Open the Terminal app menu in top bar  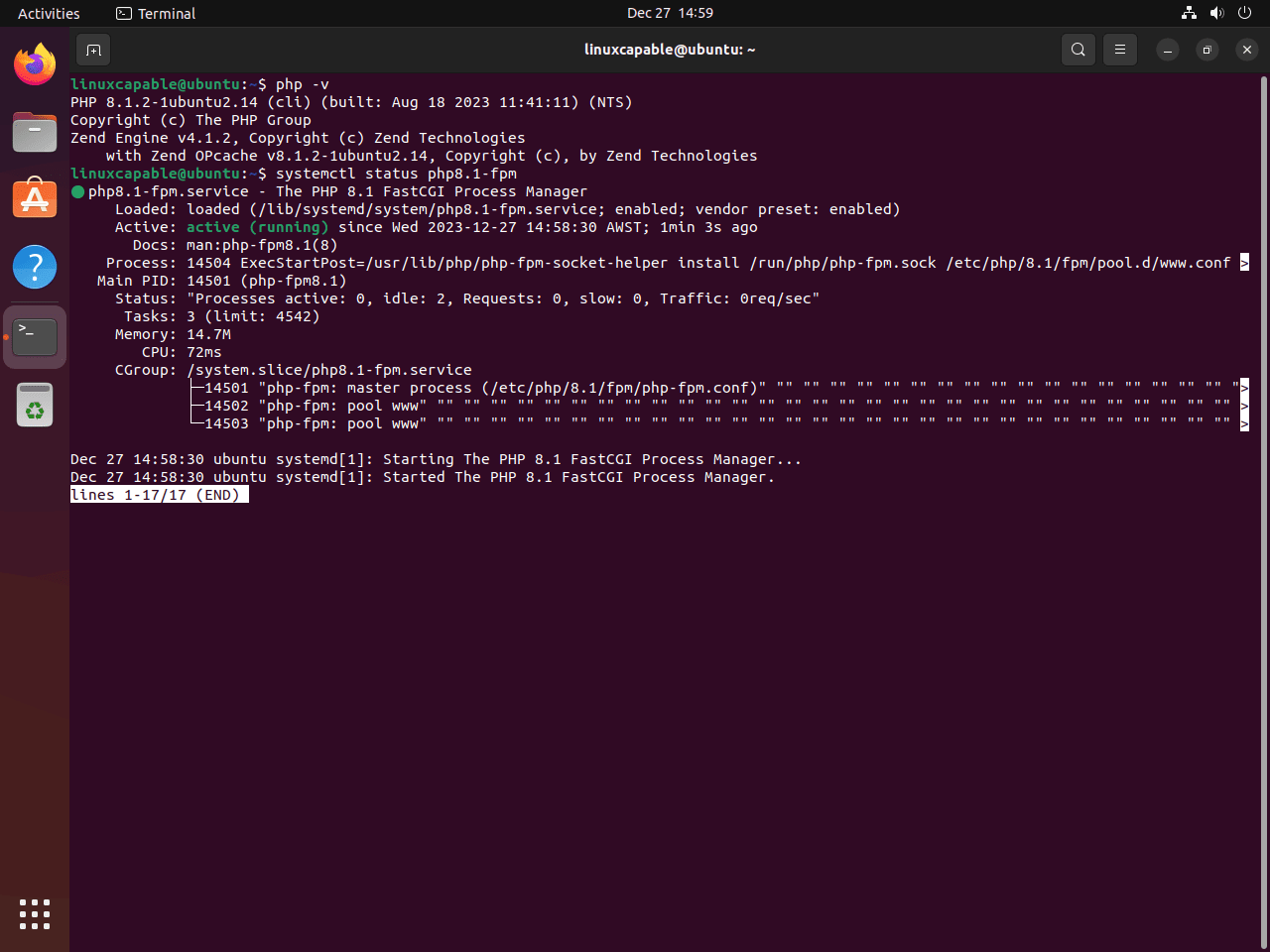click(156, 13)
